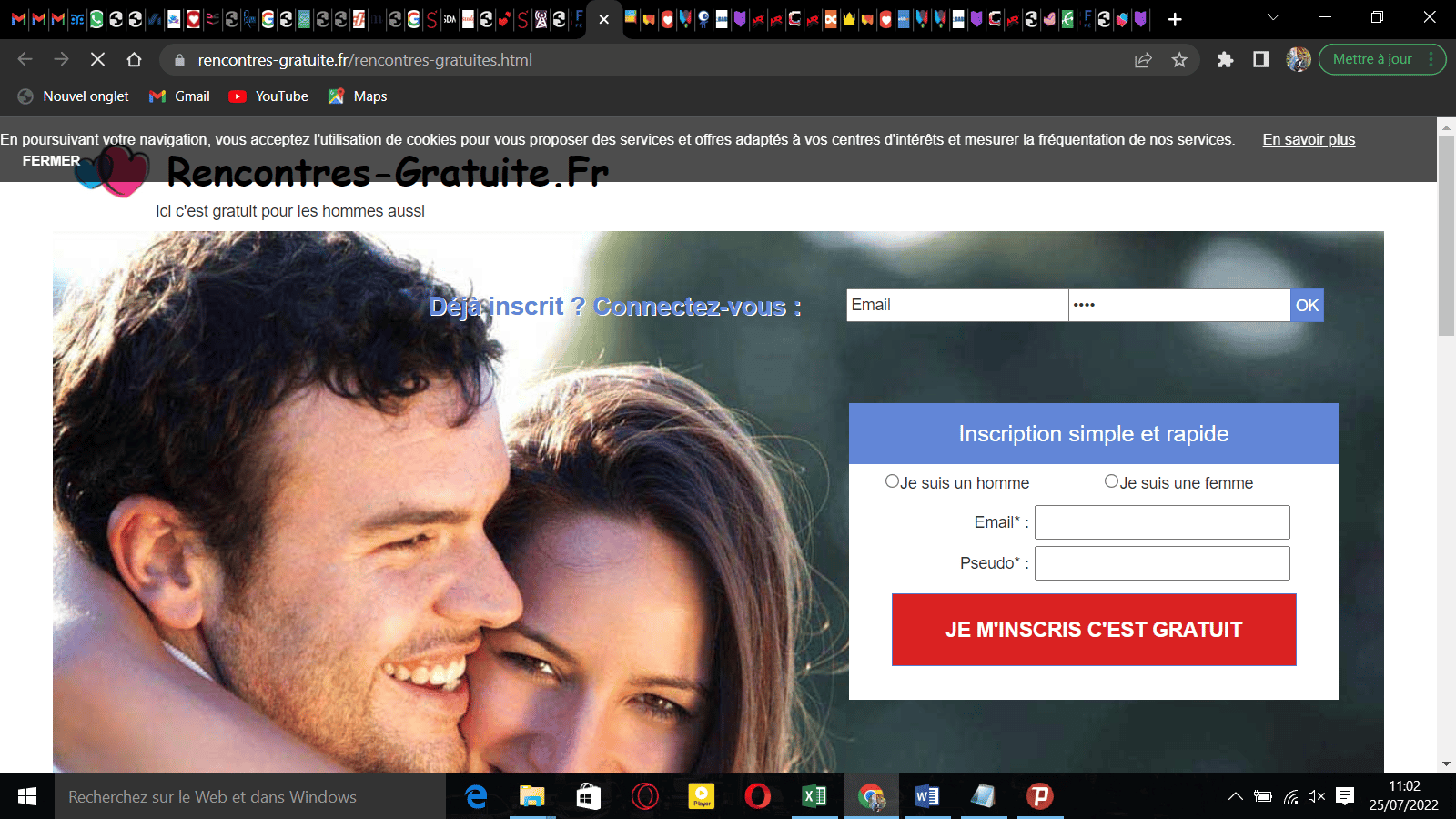Open File Explorer in the taskbar
Image resolution: width=1456 pixels, height=819 pixels.
(531, 796)
